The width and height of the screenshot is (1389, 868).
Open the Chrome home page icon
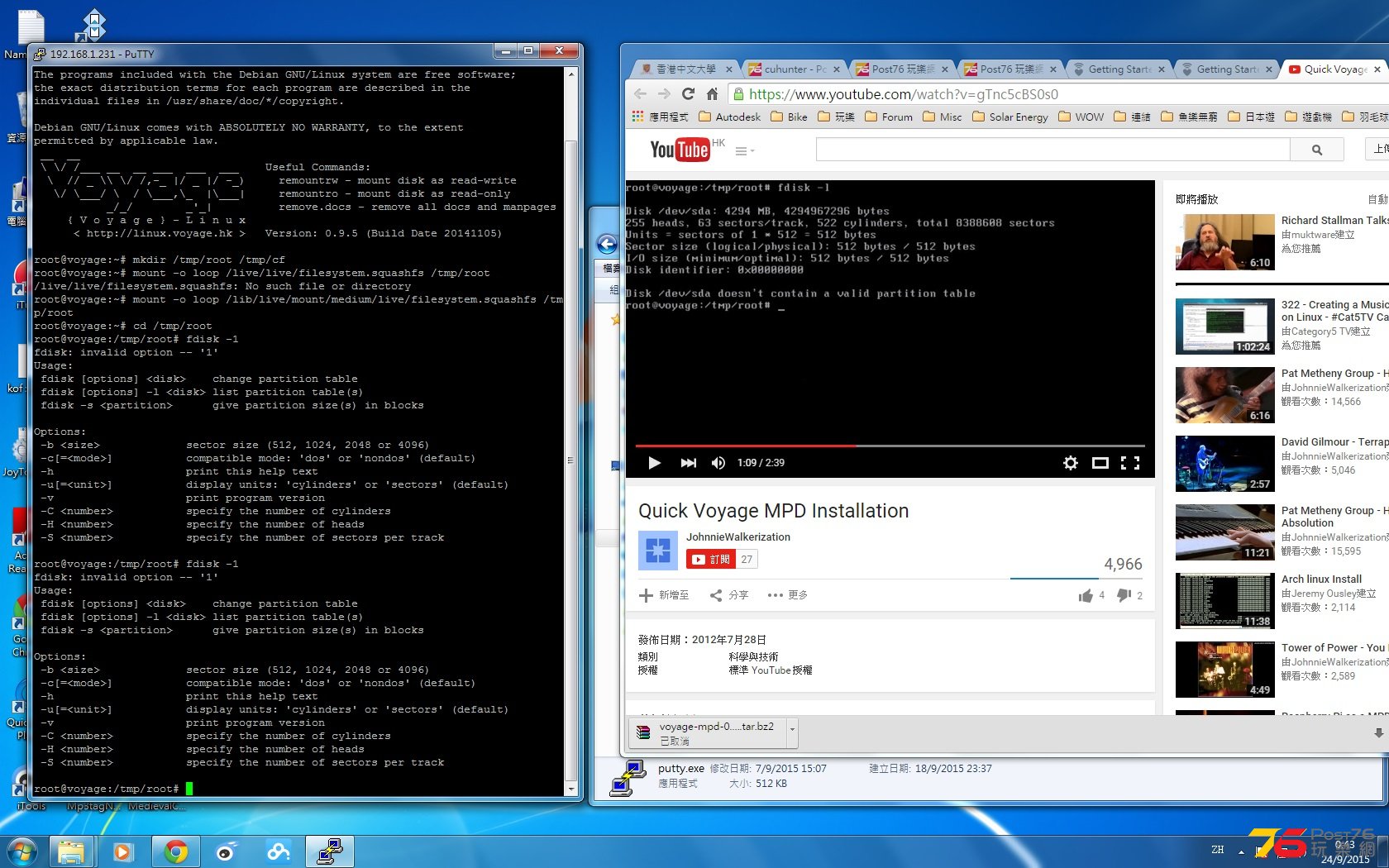(x=712, y=93)
